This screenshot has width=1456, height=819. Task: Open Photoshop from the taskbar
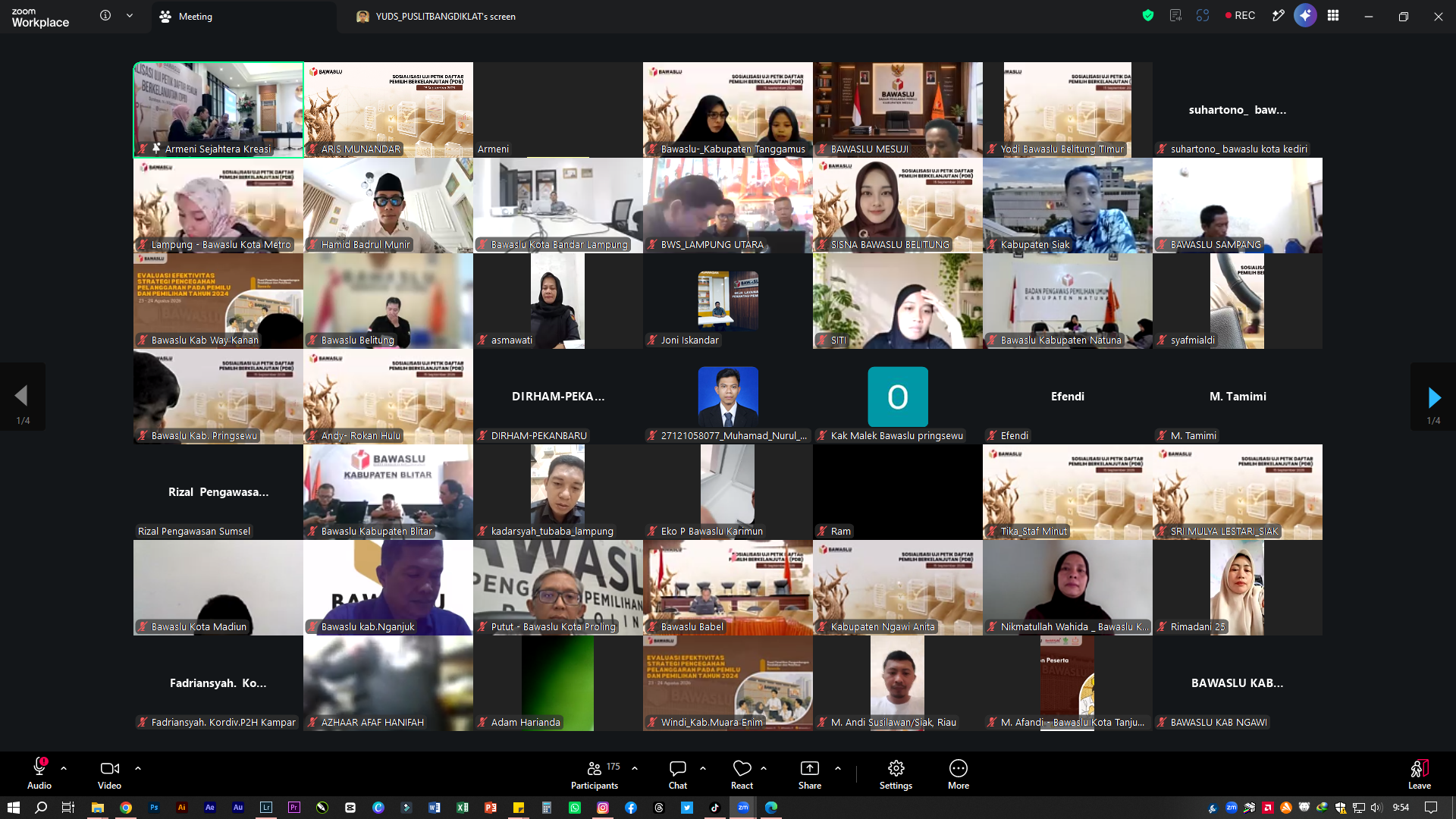click(x=154, y=808)
